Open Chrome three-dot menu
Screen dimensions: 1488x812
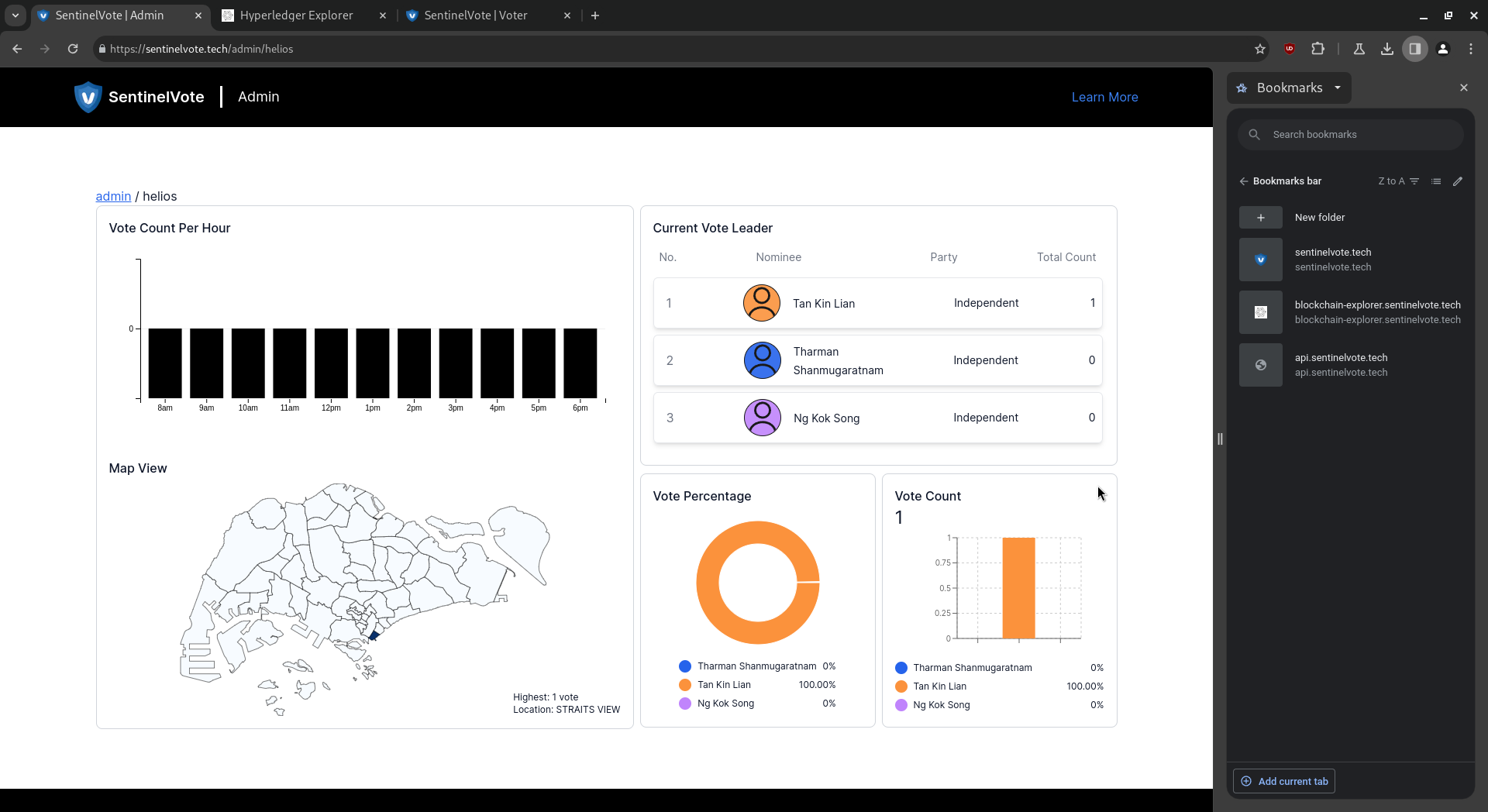(1471, 49)
